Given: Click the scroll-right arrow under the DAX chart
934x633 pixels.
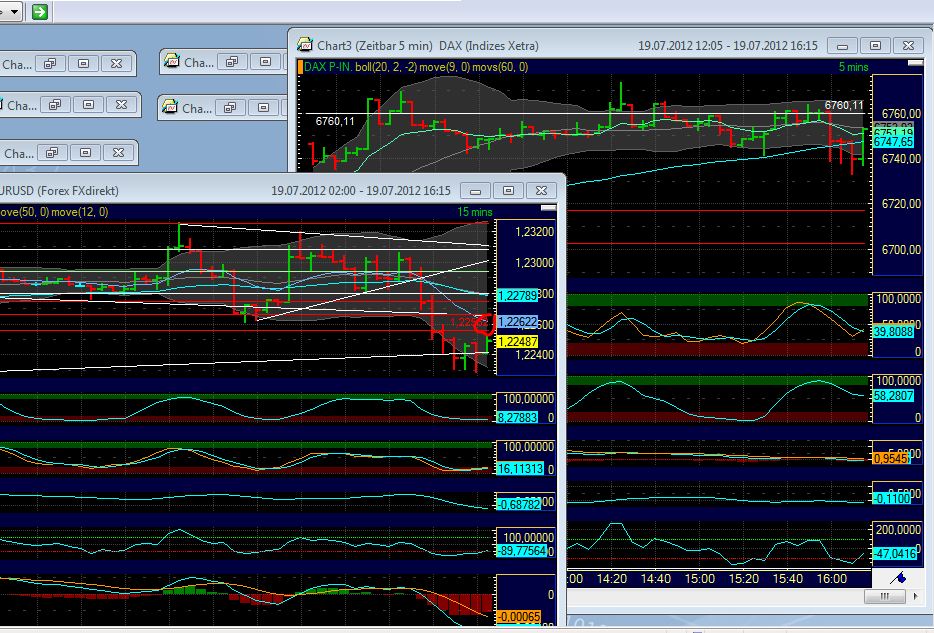Looking at the screenshot, I should tap(916, 595).
